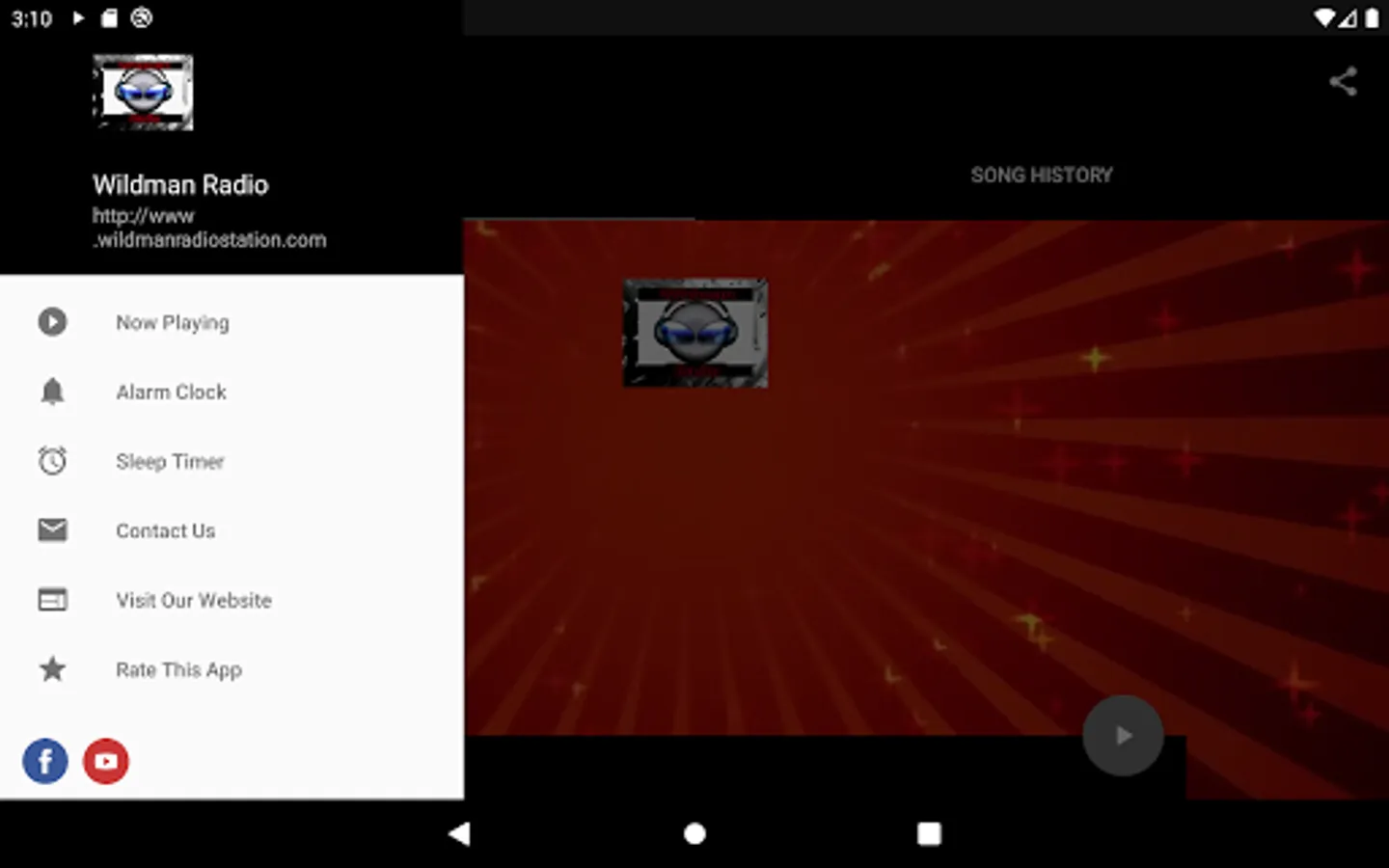The height and width of the screenshot is (868, 1389).
Task: Tap the Android back navigation button
Action: click(459, 834)
